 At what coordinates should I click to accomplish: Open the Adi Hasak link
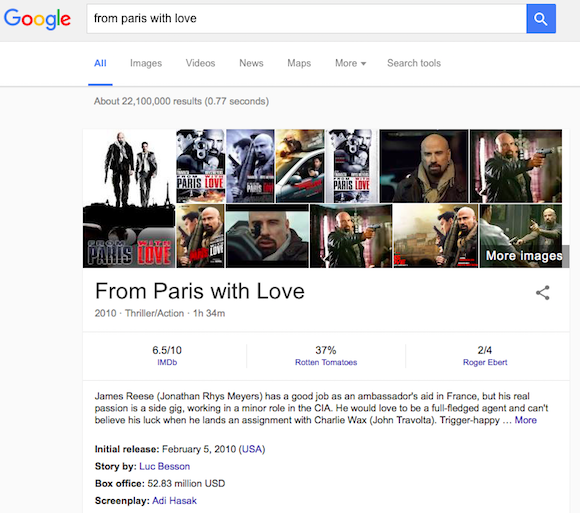click(174, 501)
